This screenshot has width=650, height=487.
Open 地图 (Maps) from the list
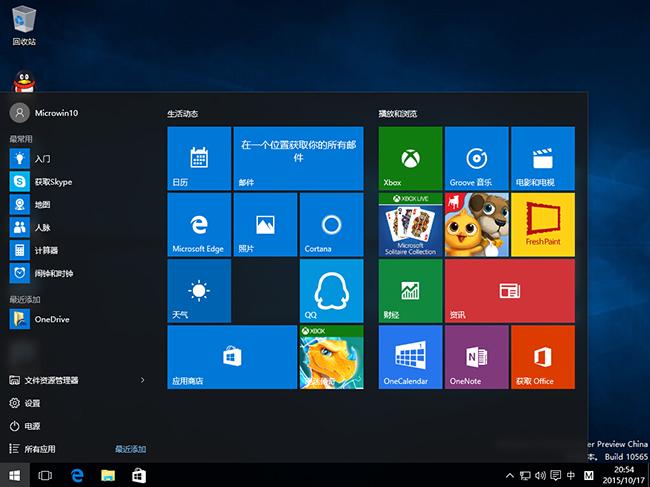(79, 204)
